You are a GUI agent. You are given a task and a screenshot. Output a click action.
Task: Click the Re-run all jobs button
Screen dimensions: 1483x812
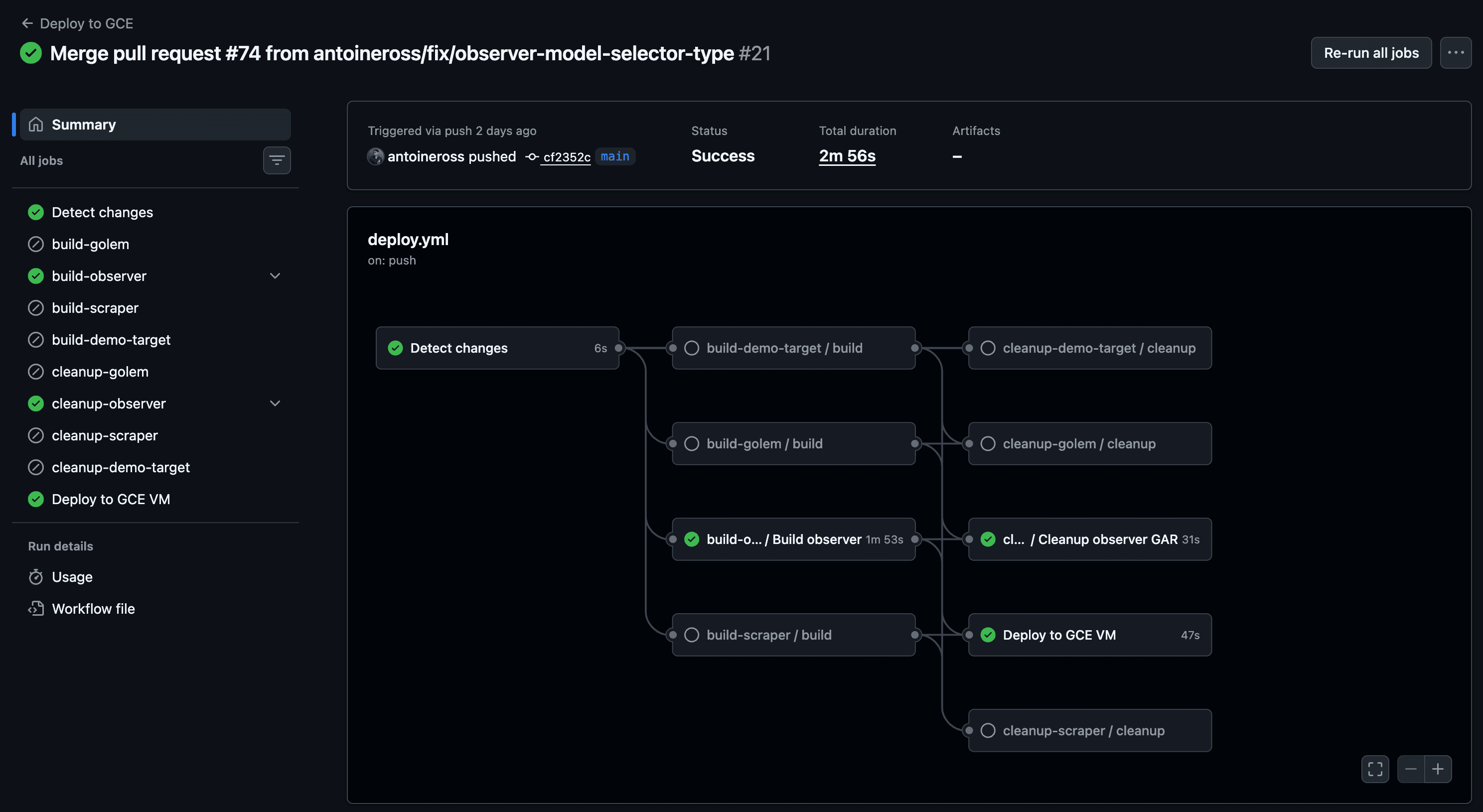1371,52
